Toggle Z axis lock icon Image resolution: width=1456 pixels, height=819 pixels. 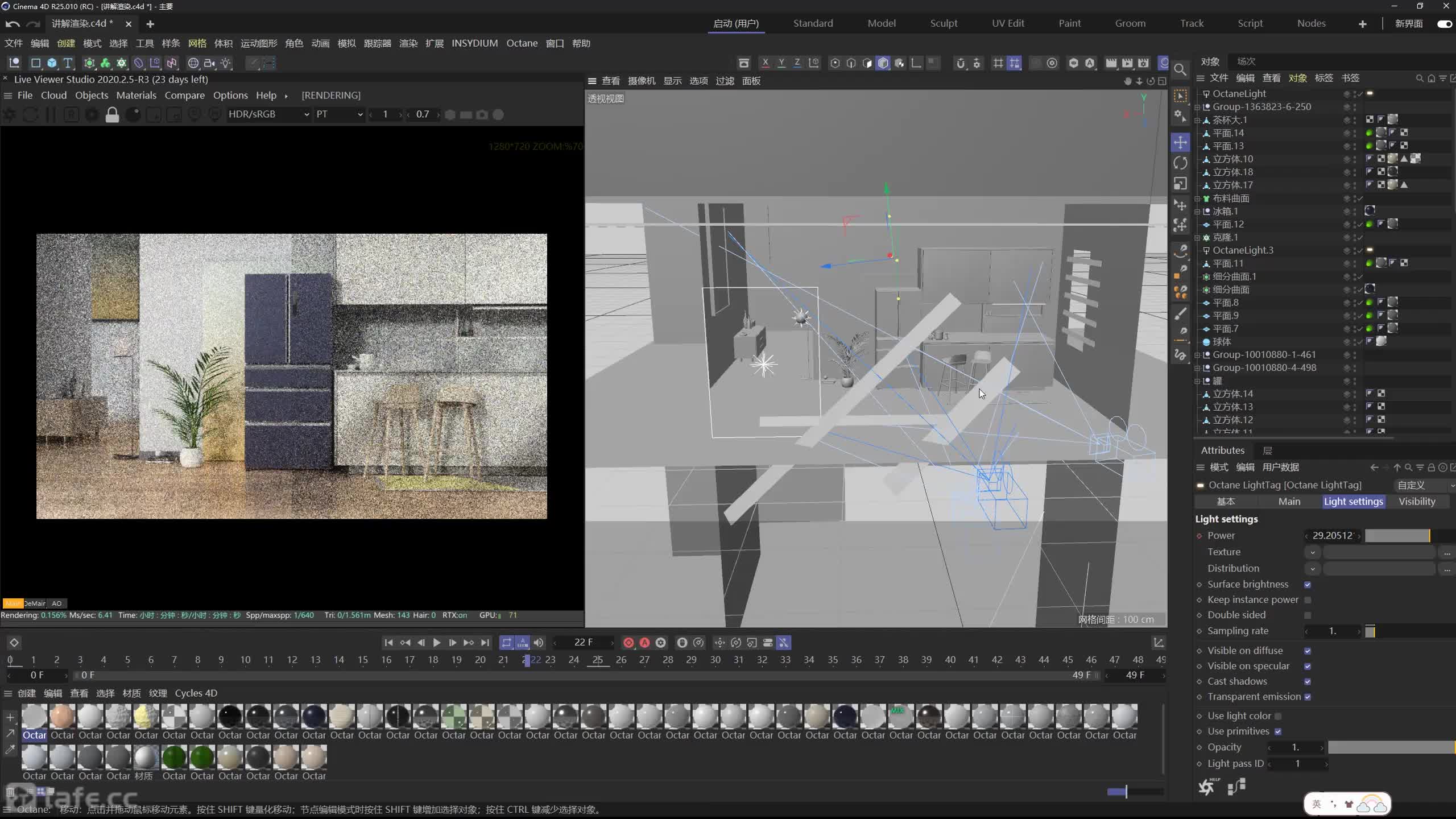tap(797, 63)
